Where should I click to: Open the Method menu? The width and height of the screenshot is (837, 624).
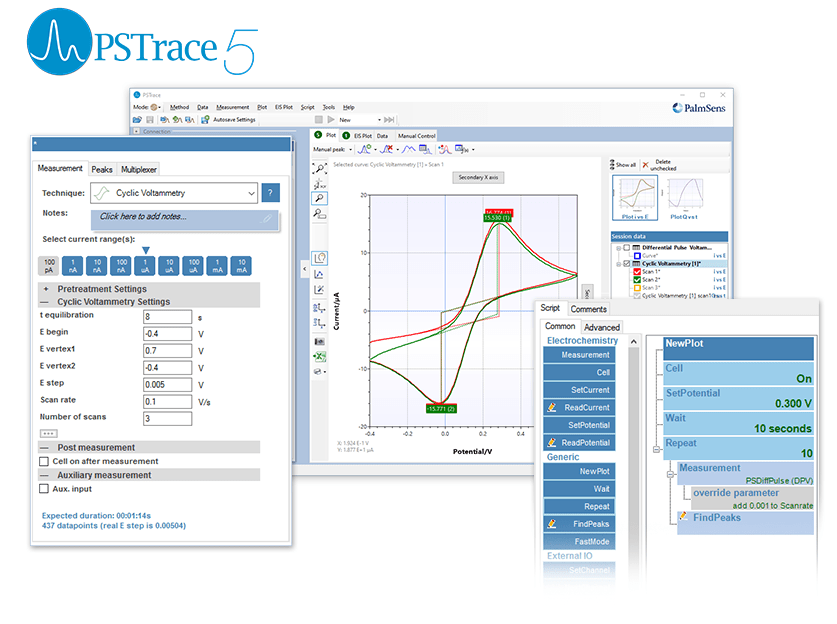pyautogui.click(x=180, y=107)
